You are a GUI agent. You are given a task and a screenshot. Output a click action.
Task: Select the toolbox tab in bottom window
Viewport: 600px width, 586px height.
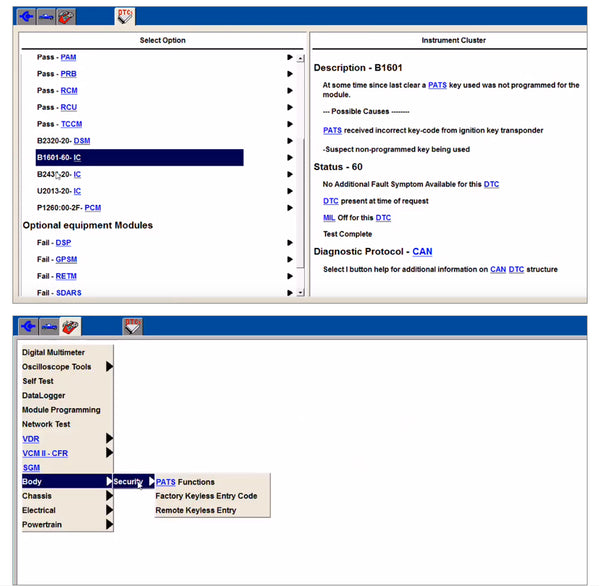(x=70, y=327)
